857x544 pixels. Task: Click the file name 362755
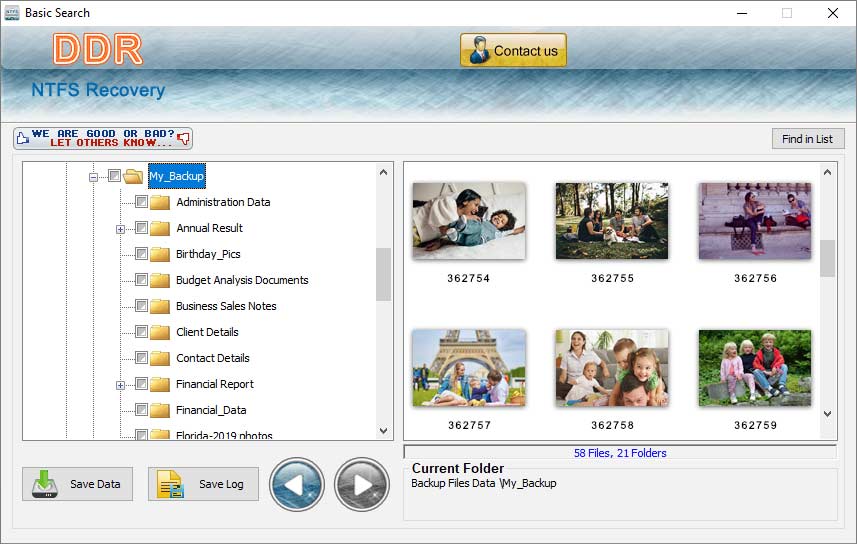(x=612, y=278)
